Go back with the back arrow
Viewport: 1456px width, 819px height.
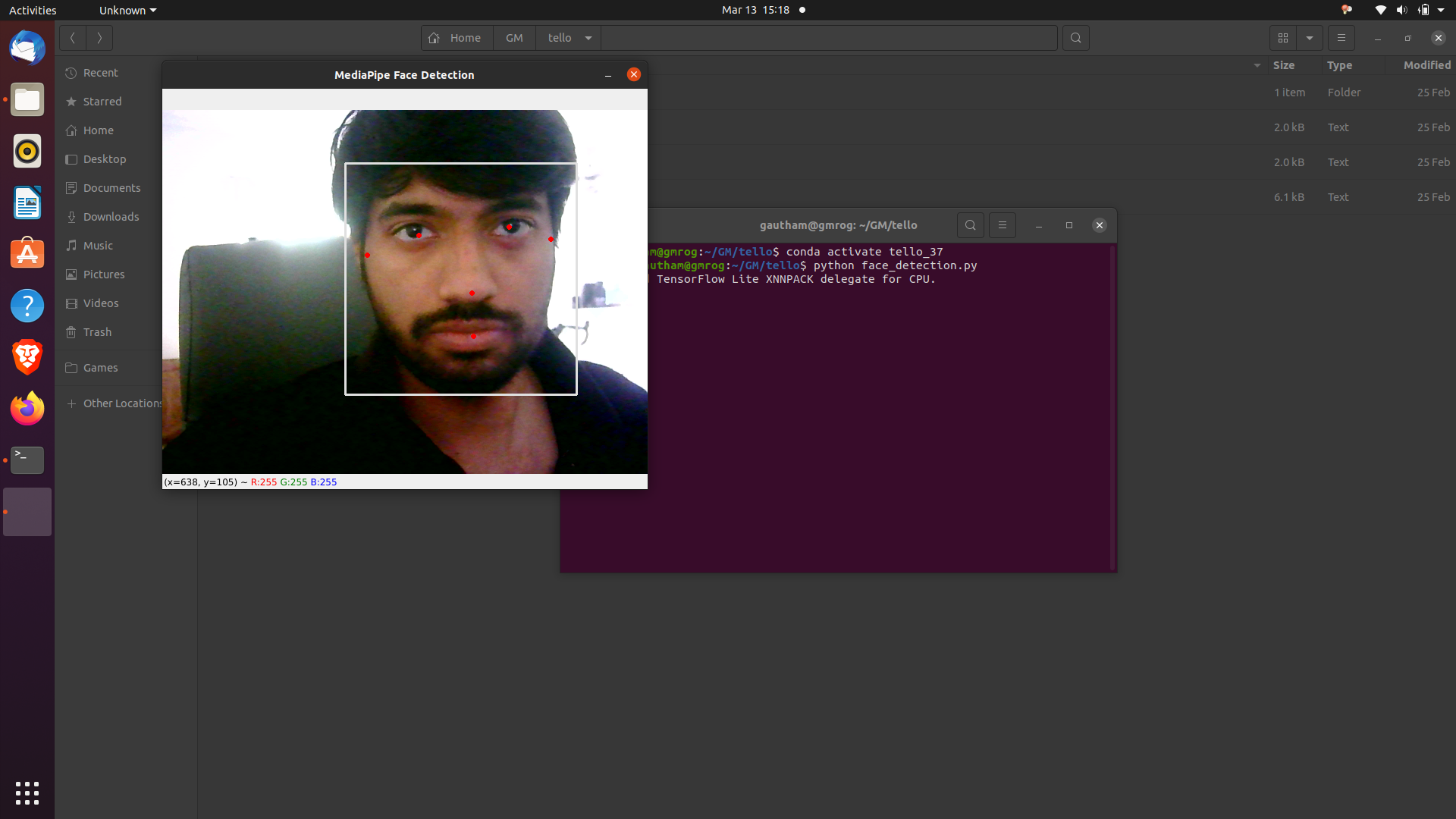click(73, 38)
